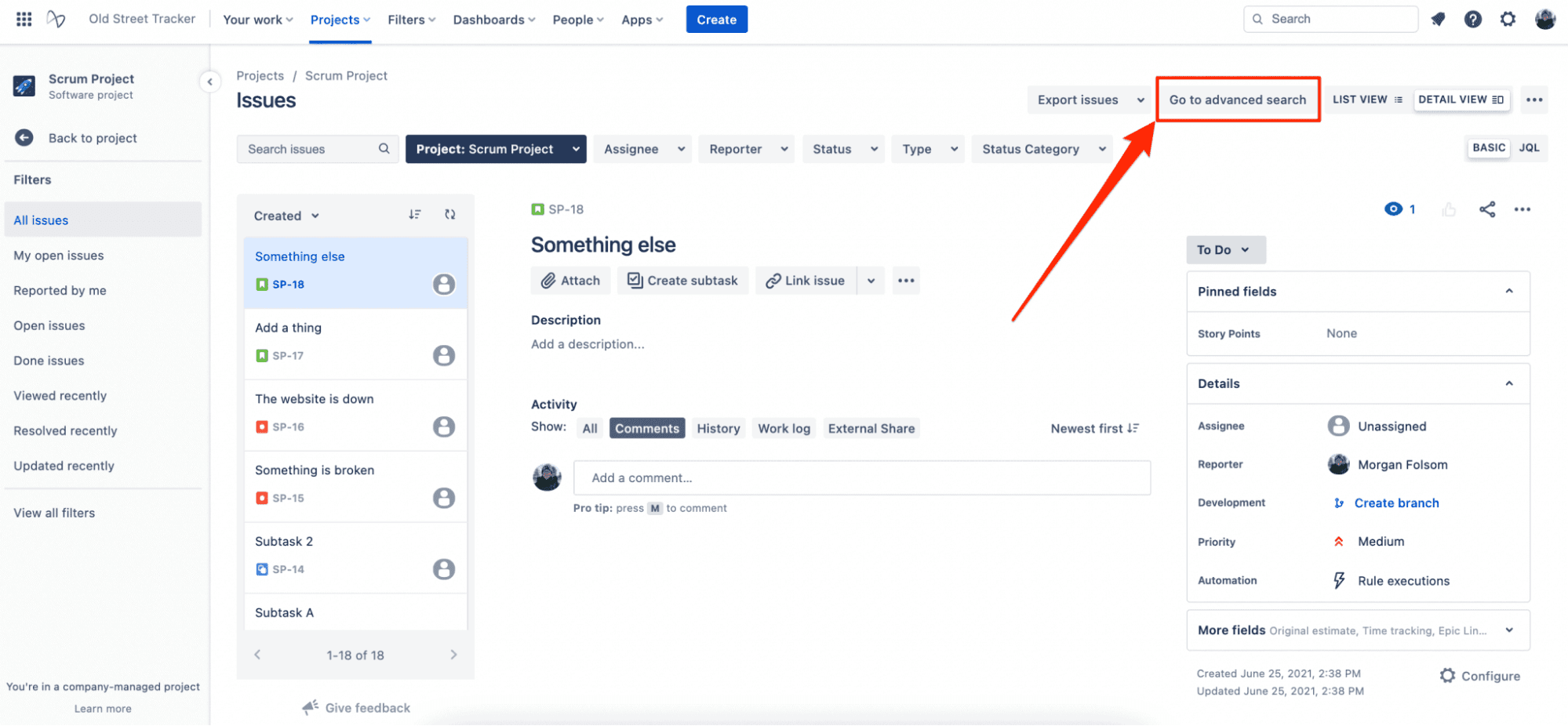Viewport: 1568px width, 726px height.
Task: Click the Create branch link
Action: [1396, 503]
